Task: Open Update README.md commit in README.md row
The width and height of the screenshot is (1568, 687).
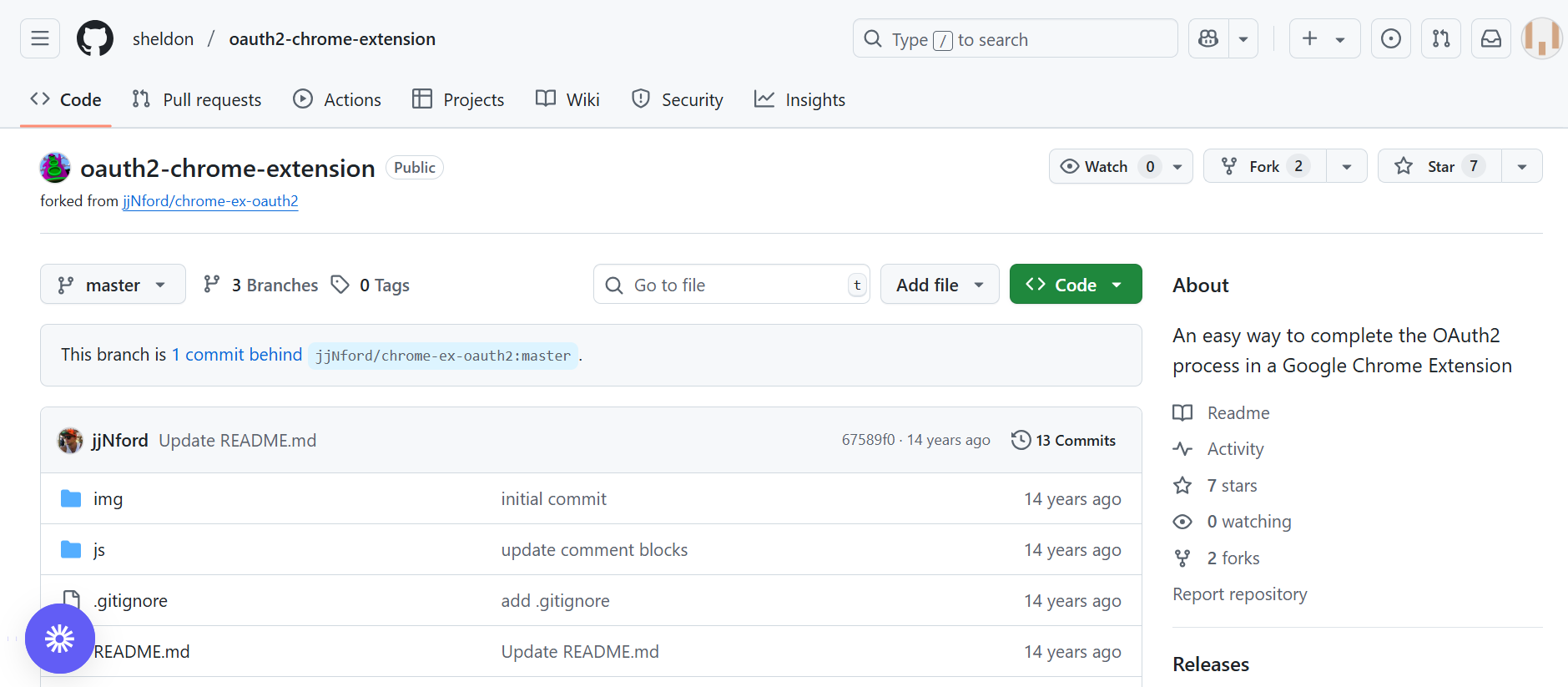Action: (580, 652)
